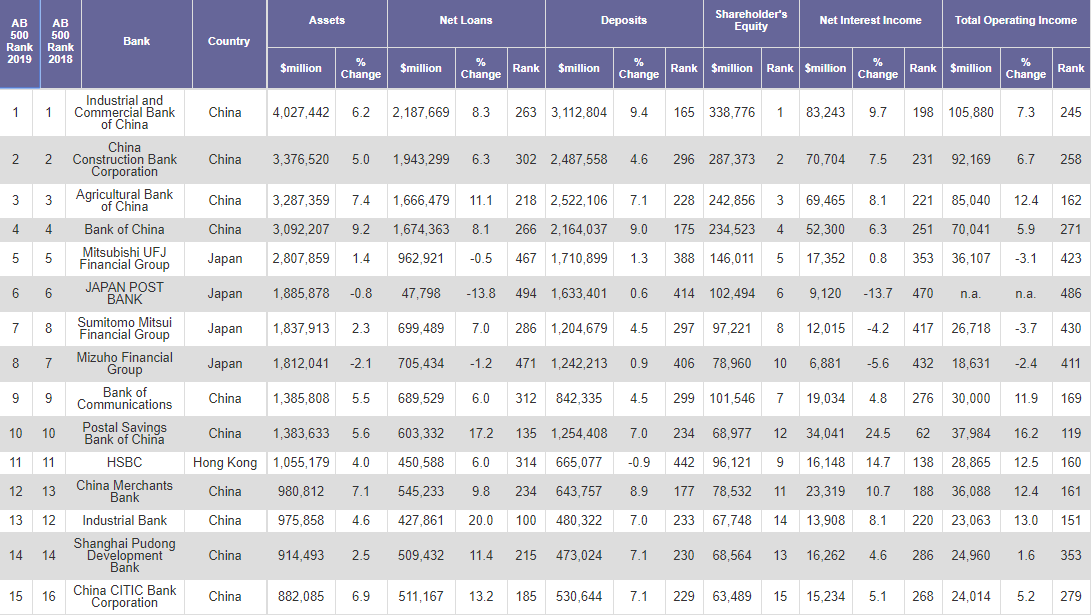
Task: Click the "Industrial Bank" name in row 13
Action: click(x=125, y=520)
